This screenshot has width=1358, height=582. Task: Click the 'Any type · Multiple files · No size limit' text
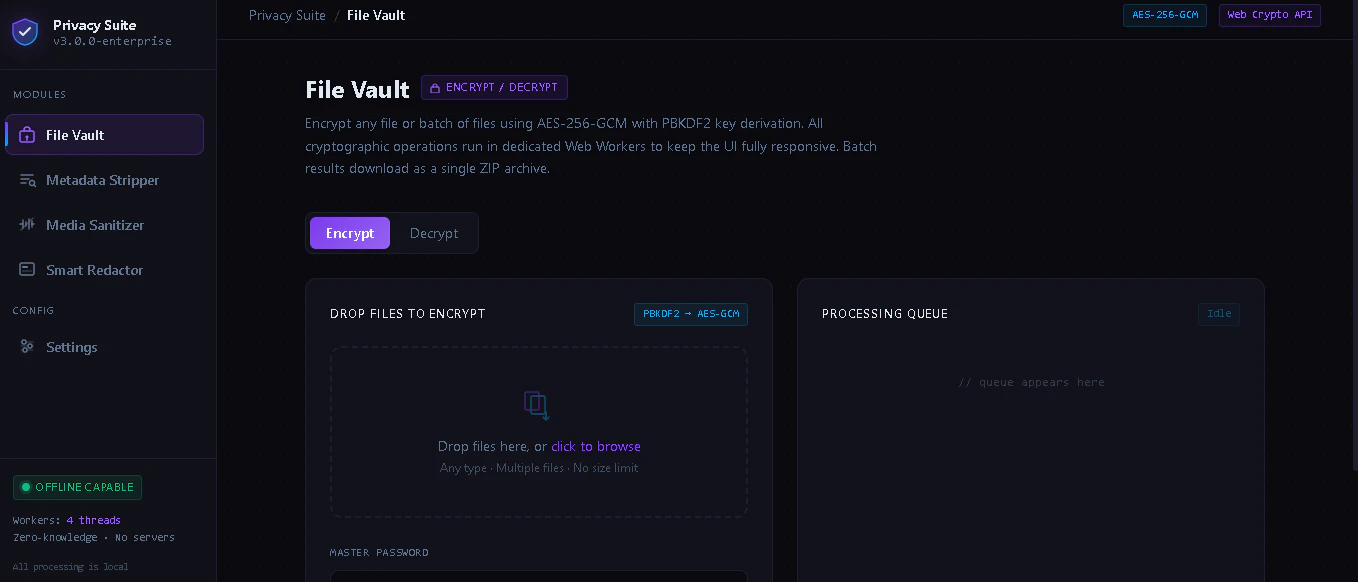point(539,468)
